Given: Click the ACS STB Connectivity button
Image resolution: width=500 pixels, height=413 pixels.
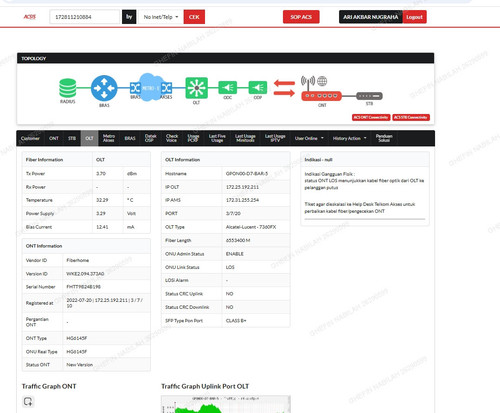Looking at the screenshot, I should click(x=411, y=117).
